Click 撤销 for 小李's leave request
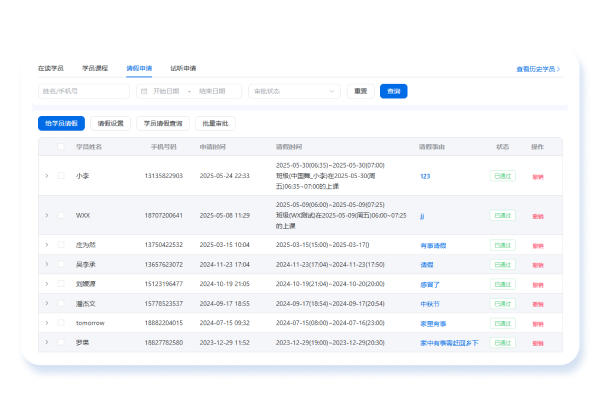 coord(538,176)
